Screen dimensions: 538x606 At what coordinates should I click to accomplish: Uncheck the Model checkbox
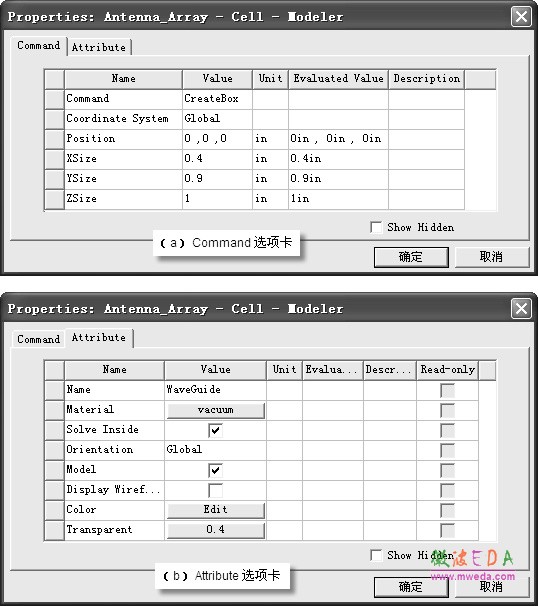215,470
